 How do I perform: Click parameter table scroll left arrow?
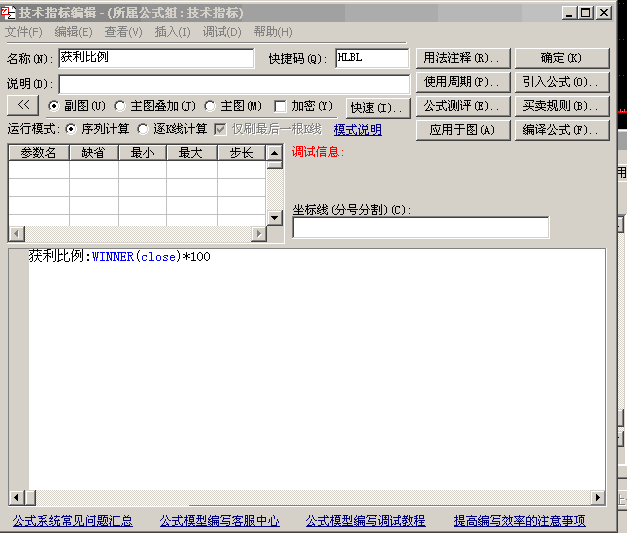click(16, 234)
